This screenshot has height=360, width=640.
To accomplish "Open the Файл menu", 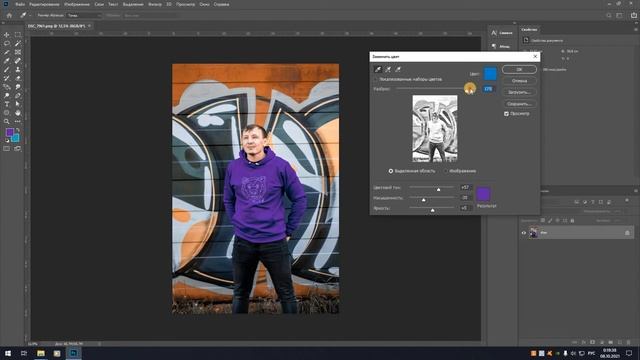I will [20, 4].
